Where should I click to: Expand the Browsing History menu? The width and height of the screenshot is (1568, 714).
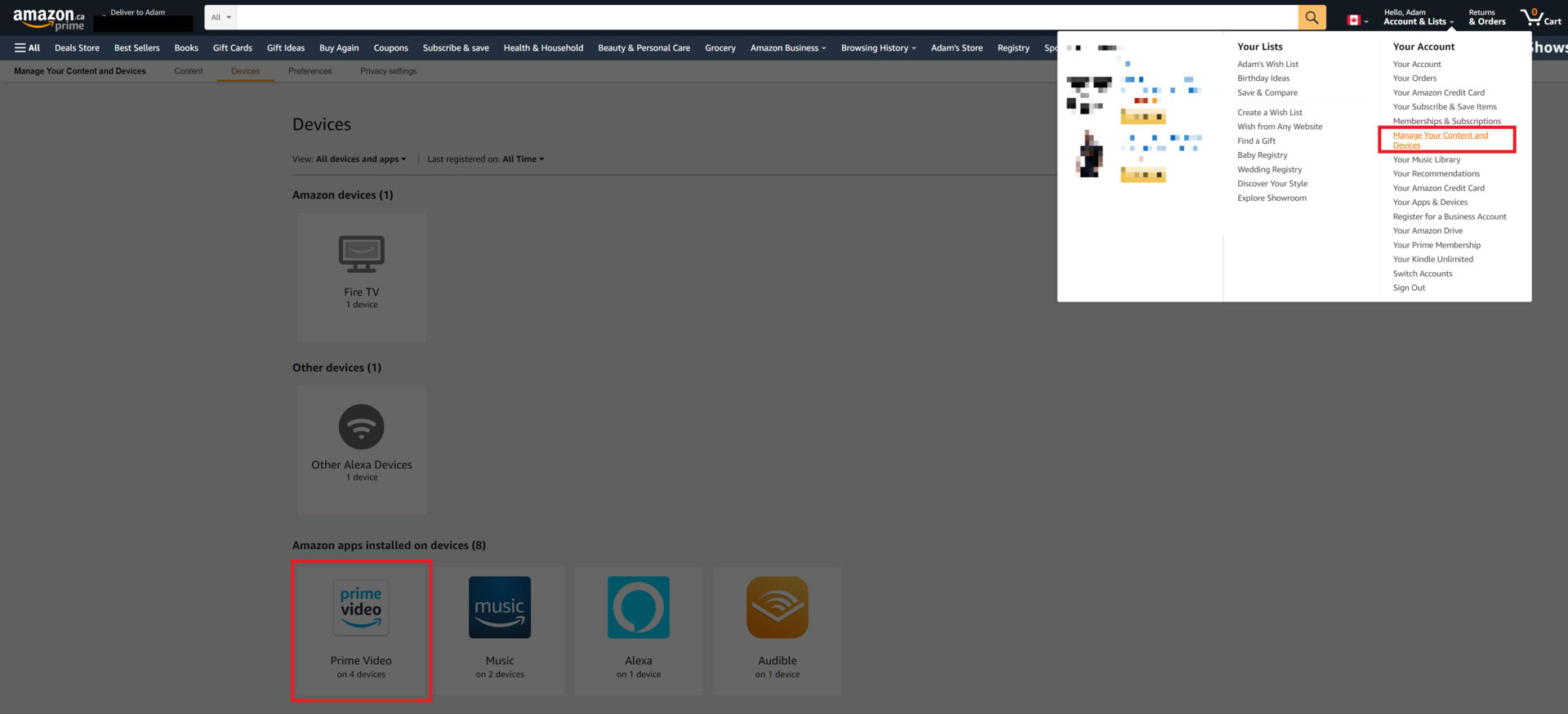tap(879, 48)
